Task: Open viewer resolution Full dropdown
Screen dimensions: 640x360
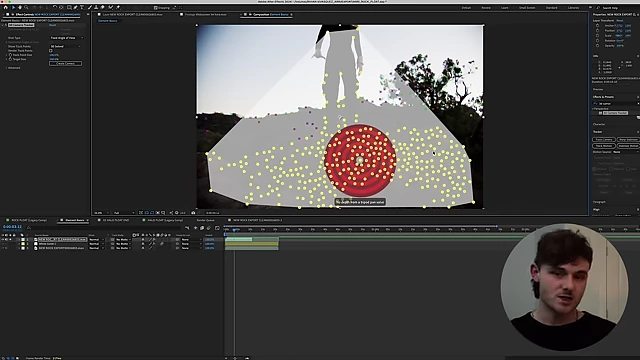Action: [124, 213]
